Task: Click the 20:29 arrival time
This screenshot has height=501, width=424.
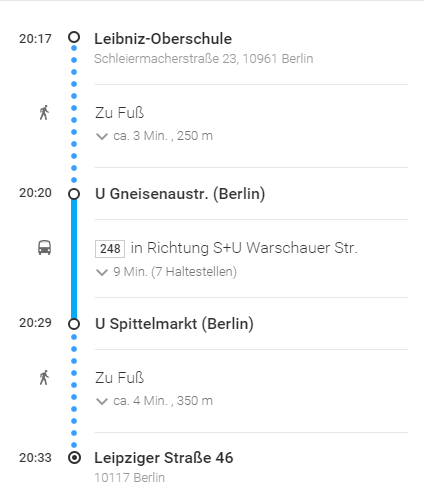Action: 35,323
